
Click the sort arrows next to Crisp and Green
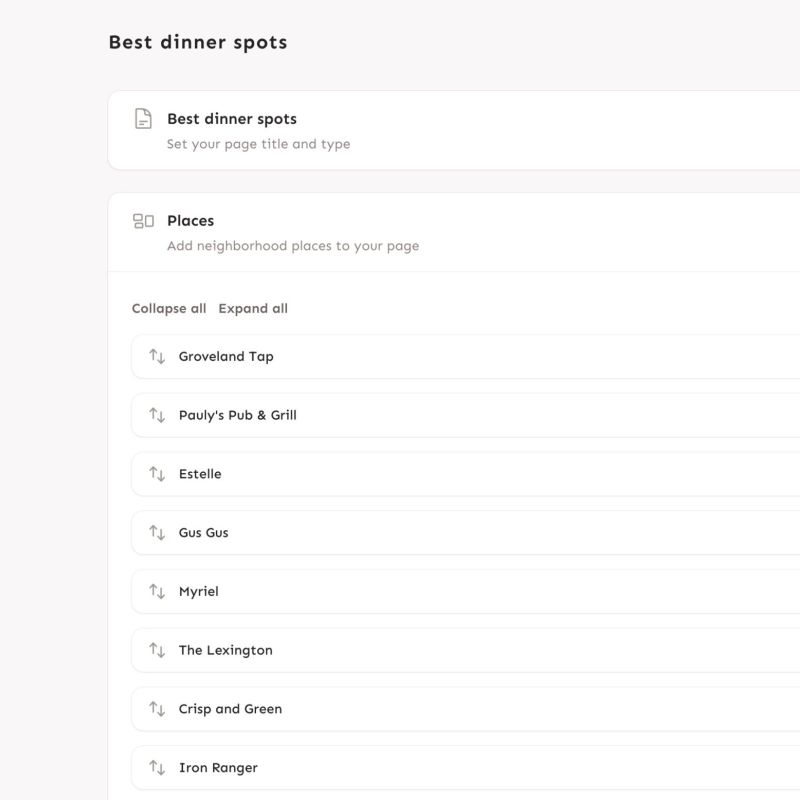[157, 708]
